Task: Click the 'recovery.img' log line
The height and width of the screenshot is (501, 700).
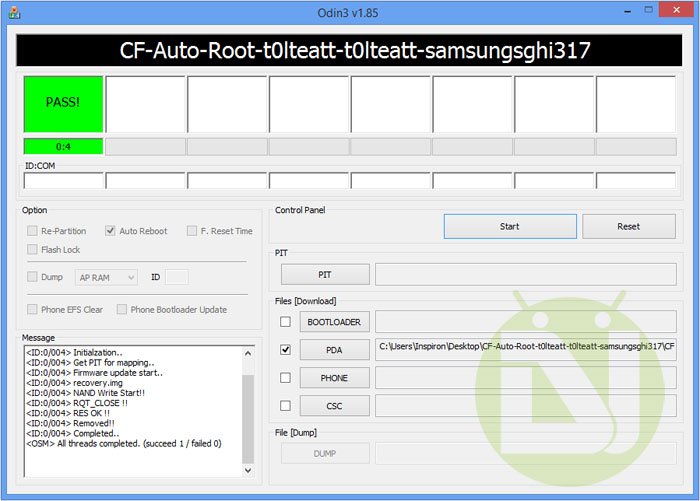Action: [74, 383]
